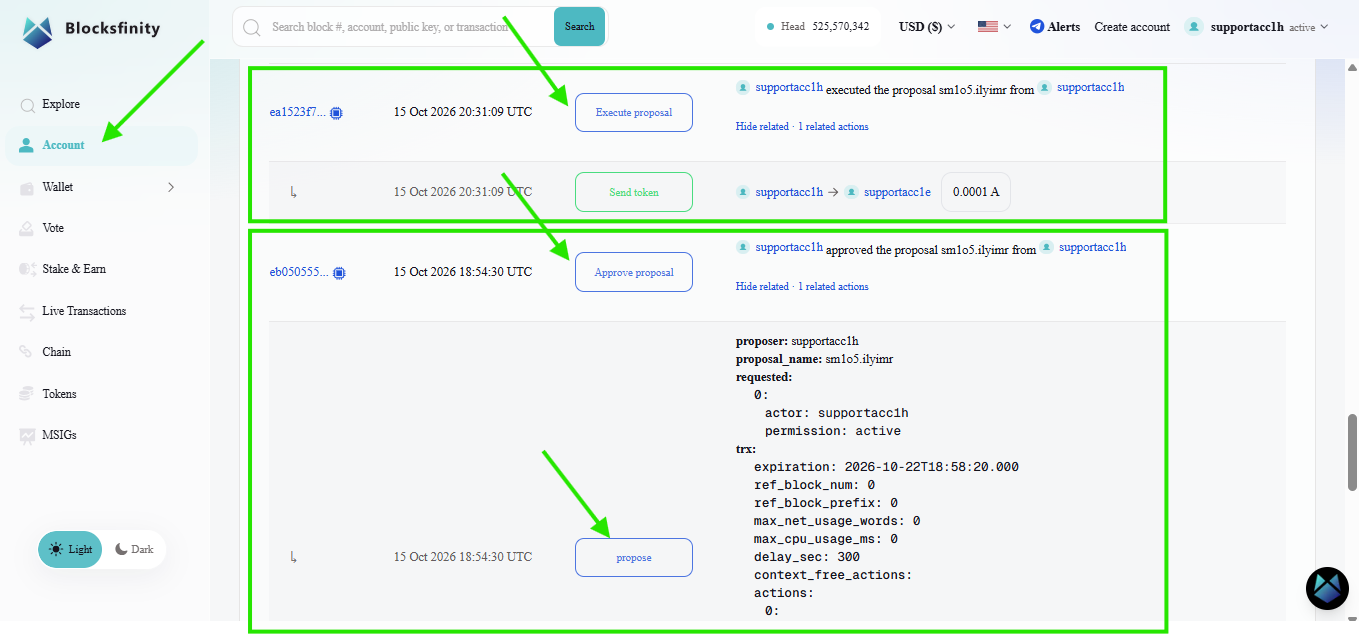Open Chain sidebar item
The width and height of the screenshot is (1359, 635).
56,352
